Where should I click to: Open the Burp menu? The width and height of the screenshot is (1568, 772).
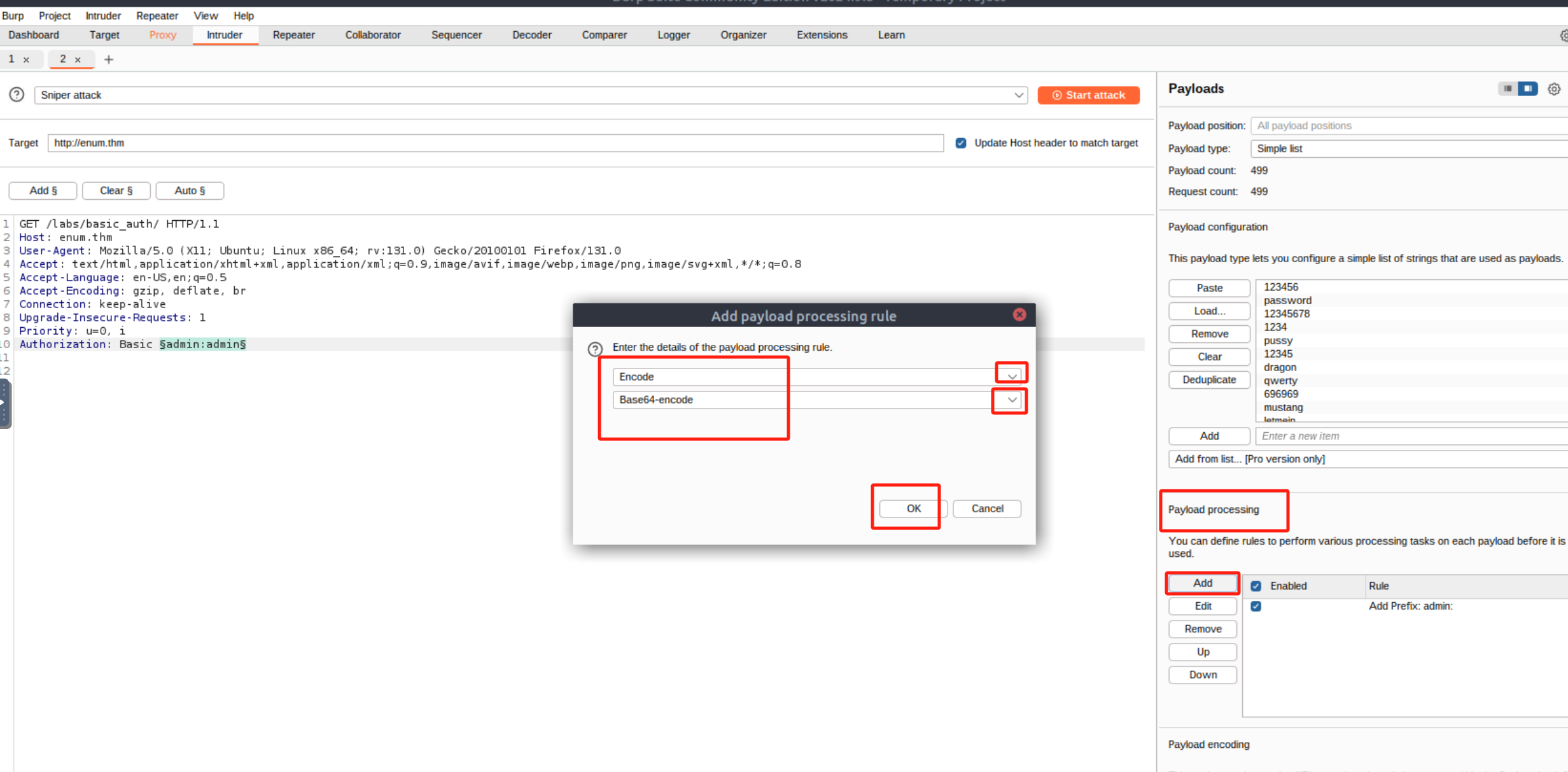point(13,15)
